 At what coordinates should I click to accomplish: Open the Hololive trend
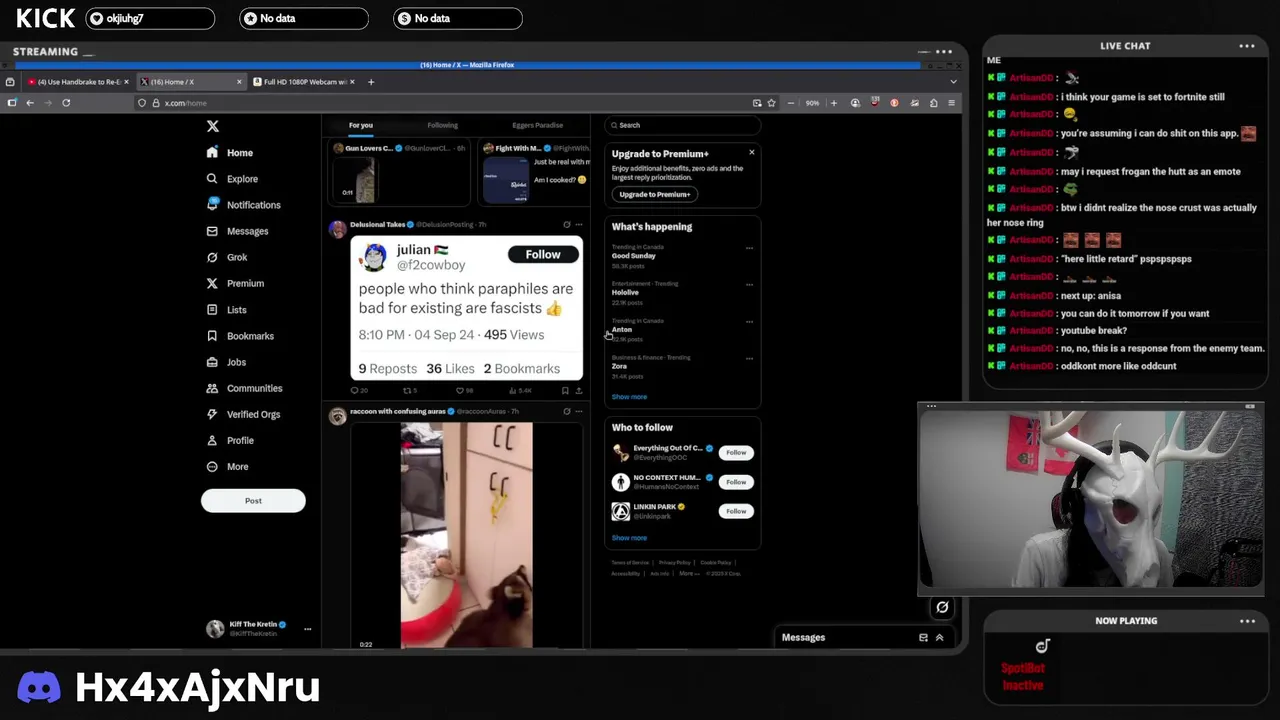click(625, 292)
